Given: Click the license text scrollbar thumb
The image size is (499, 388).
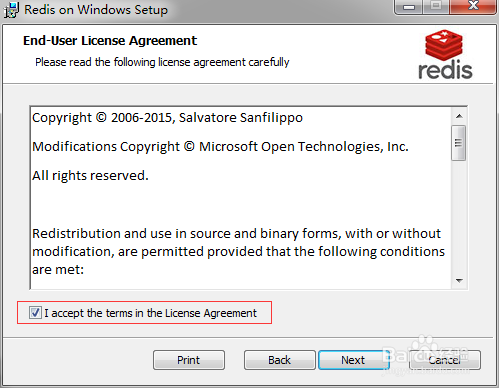Looking at the screenshot, I should tap(459, 143).
